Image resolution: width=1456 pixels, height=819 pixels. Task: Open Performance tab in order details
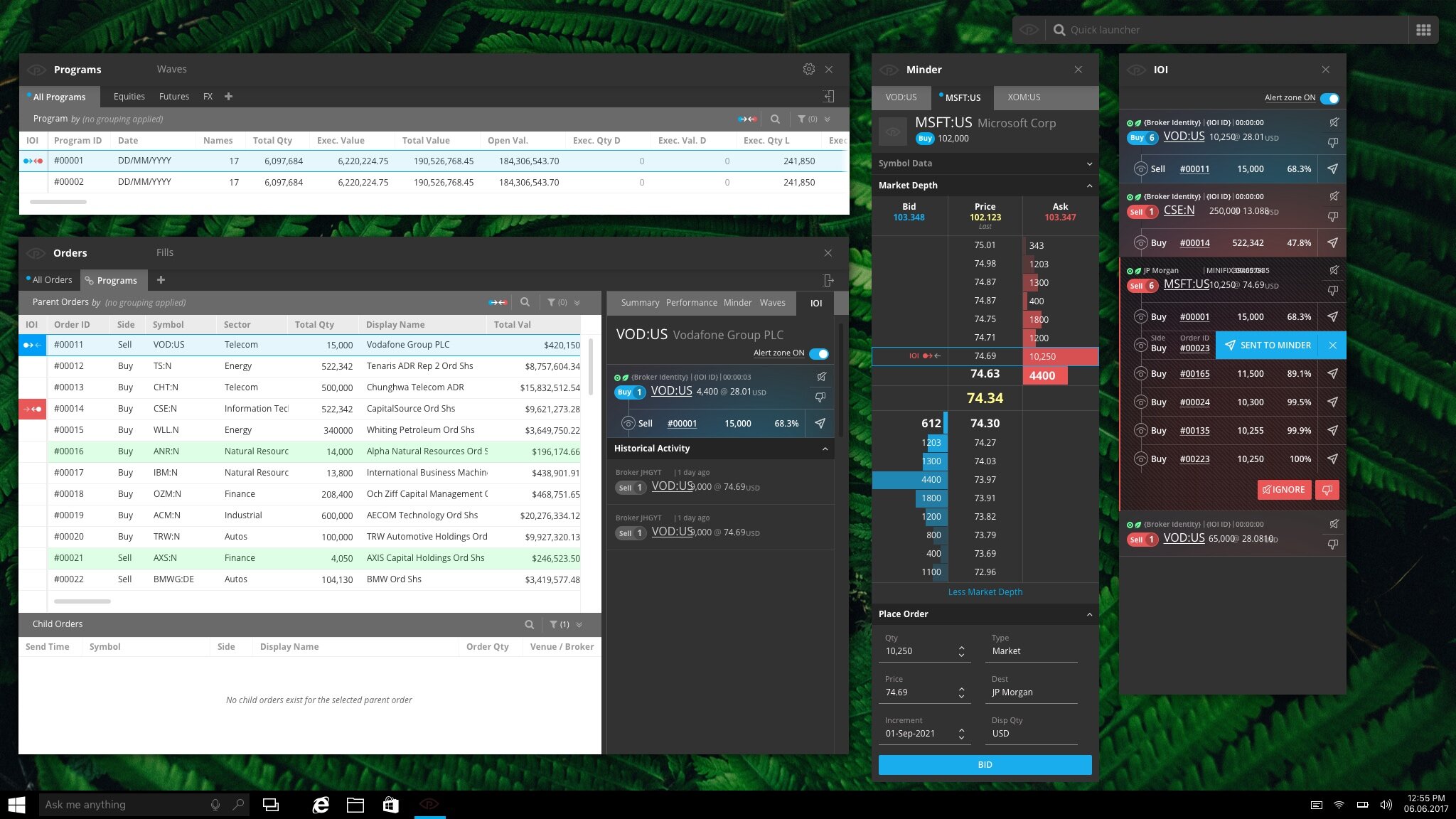coord(691,303)
